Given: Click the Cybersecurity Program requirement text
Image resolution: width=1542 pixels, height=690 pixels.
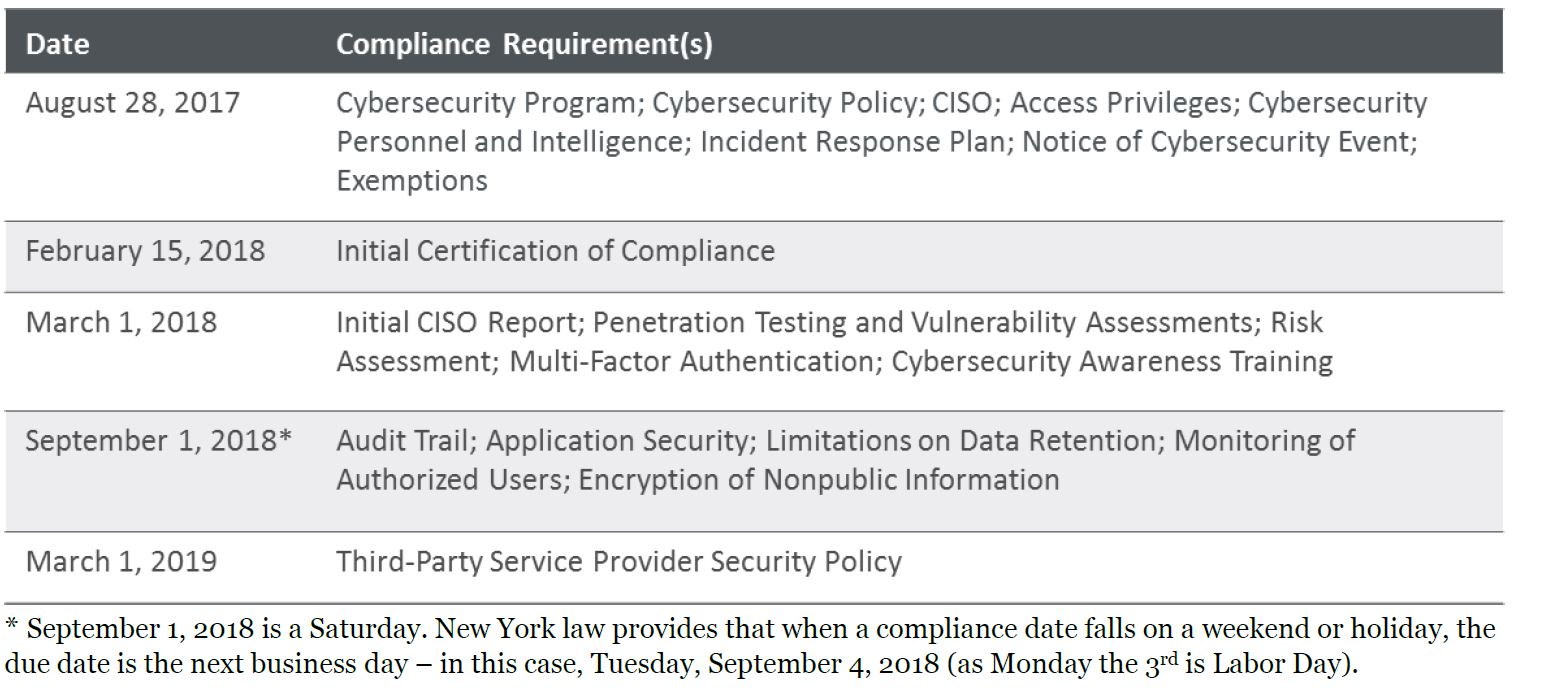Looking at the screenshot, I should point(486,103).
